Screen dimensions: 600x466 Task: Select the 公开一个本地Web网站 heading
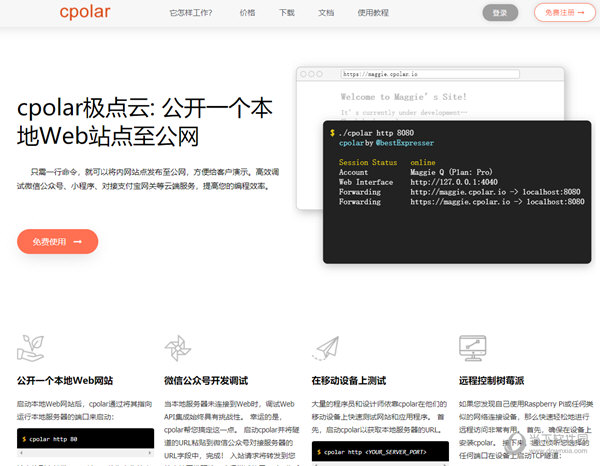pyautogui.click(x=65, y=381)
